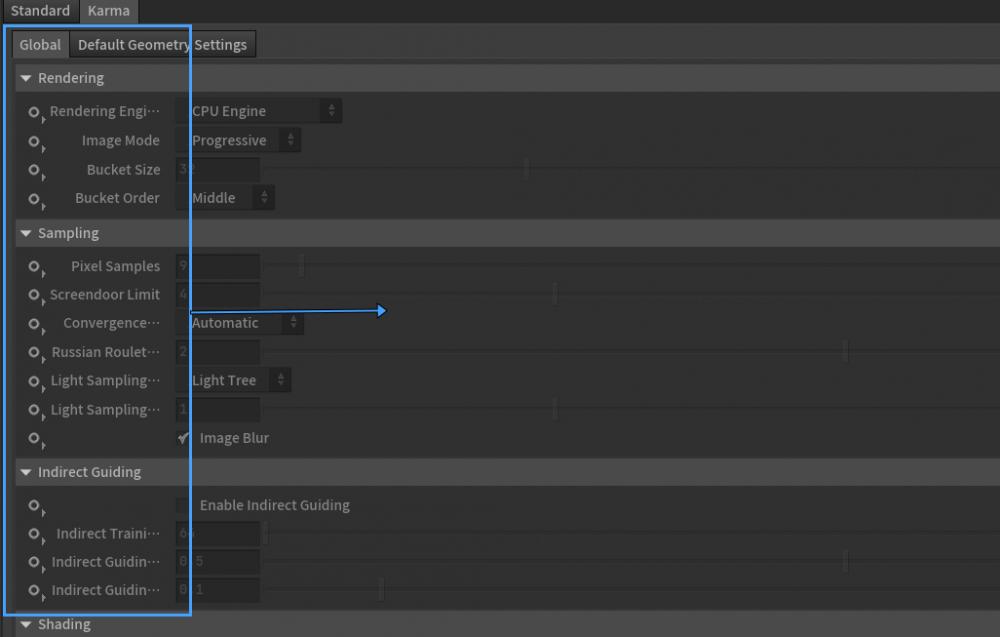Image resolution: width=1000 pixels, height=637 pixels.
Task: Click the parameter icon beside Indirect Training
Action: click(34, 533)
